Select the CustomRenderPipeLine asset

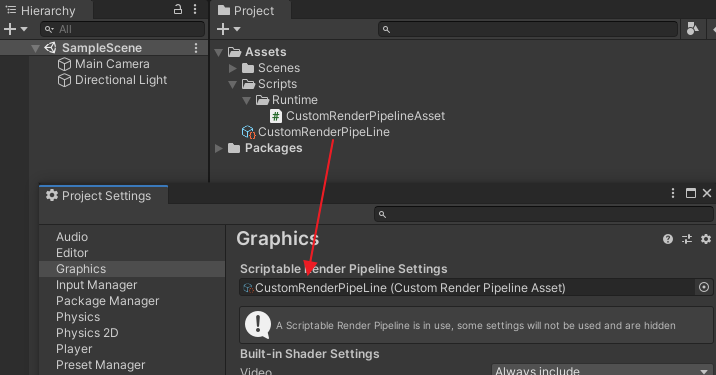323,132
